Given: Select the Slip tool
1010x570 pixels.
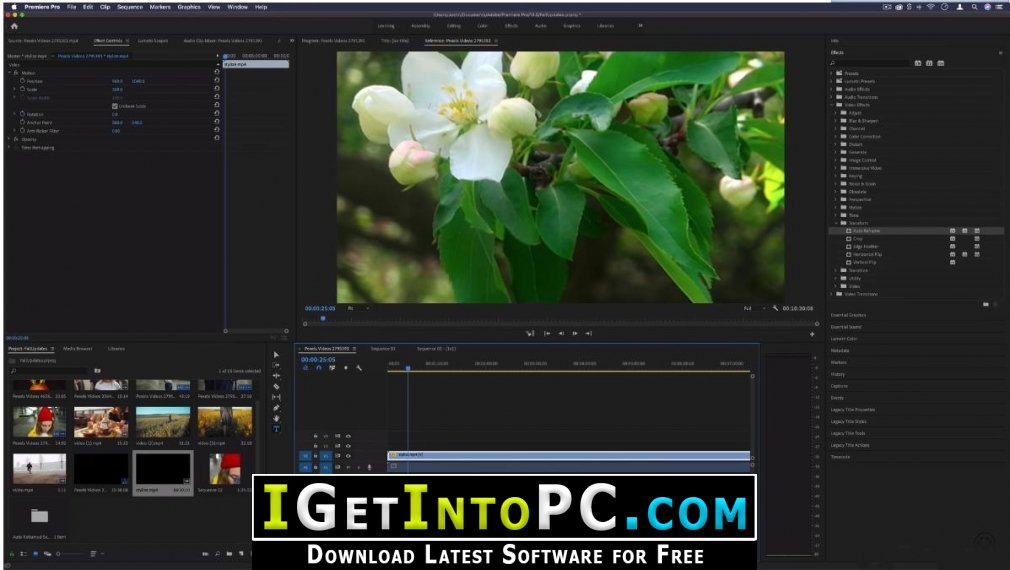Looking at the screenshot, I should [x=276, y=397].
